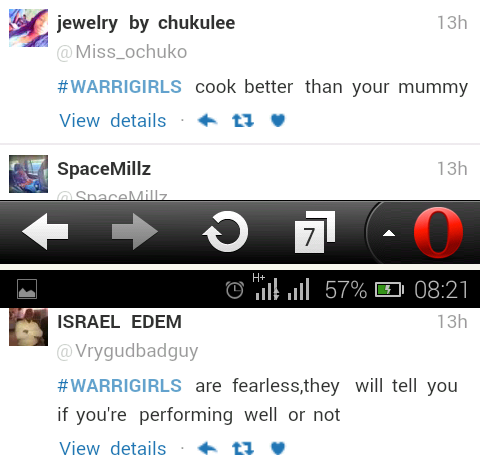Open jewelry by chukulee profile picture
This screenshot has height=470, width=480.
click(28, 28)
